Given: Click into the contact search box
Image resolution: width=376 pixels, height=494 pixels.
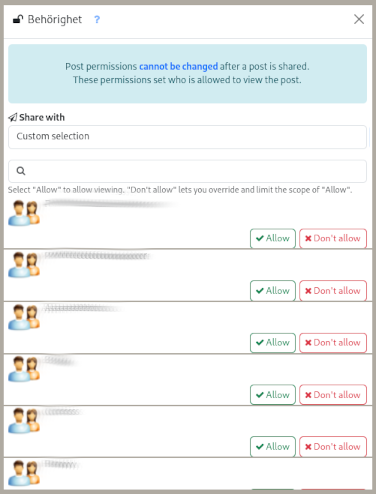Looking at the screenshot, I should pyautogui.click(x=187, y=171).
